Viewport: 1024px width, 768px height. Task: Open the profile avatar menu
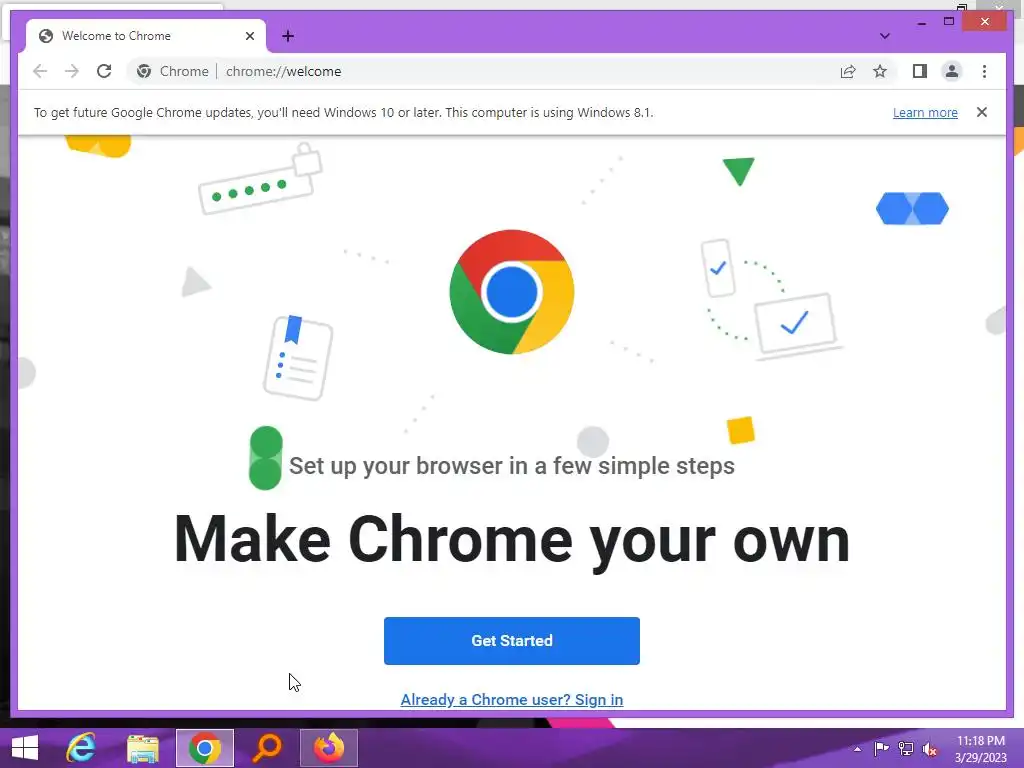[x=952, y=71]
